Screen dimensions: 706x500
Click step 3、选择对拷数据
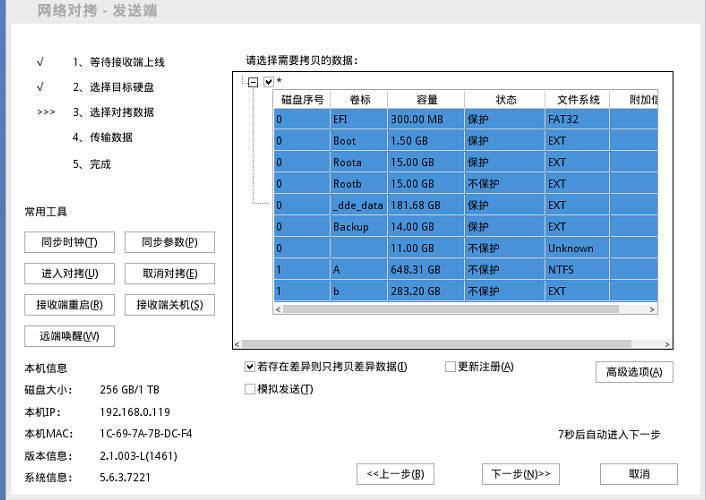tap(113, 112)
